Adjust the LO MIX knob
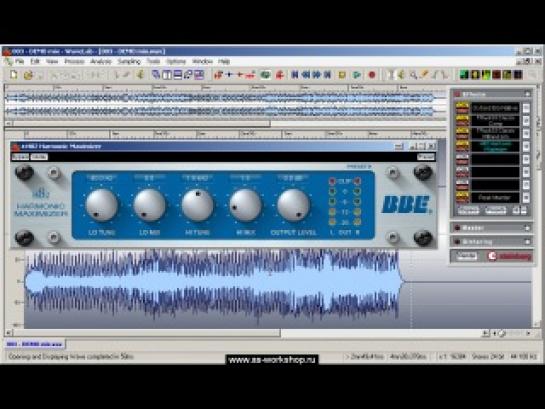The height and width of the screenshot is (409, 545). coord(149,205)
